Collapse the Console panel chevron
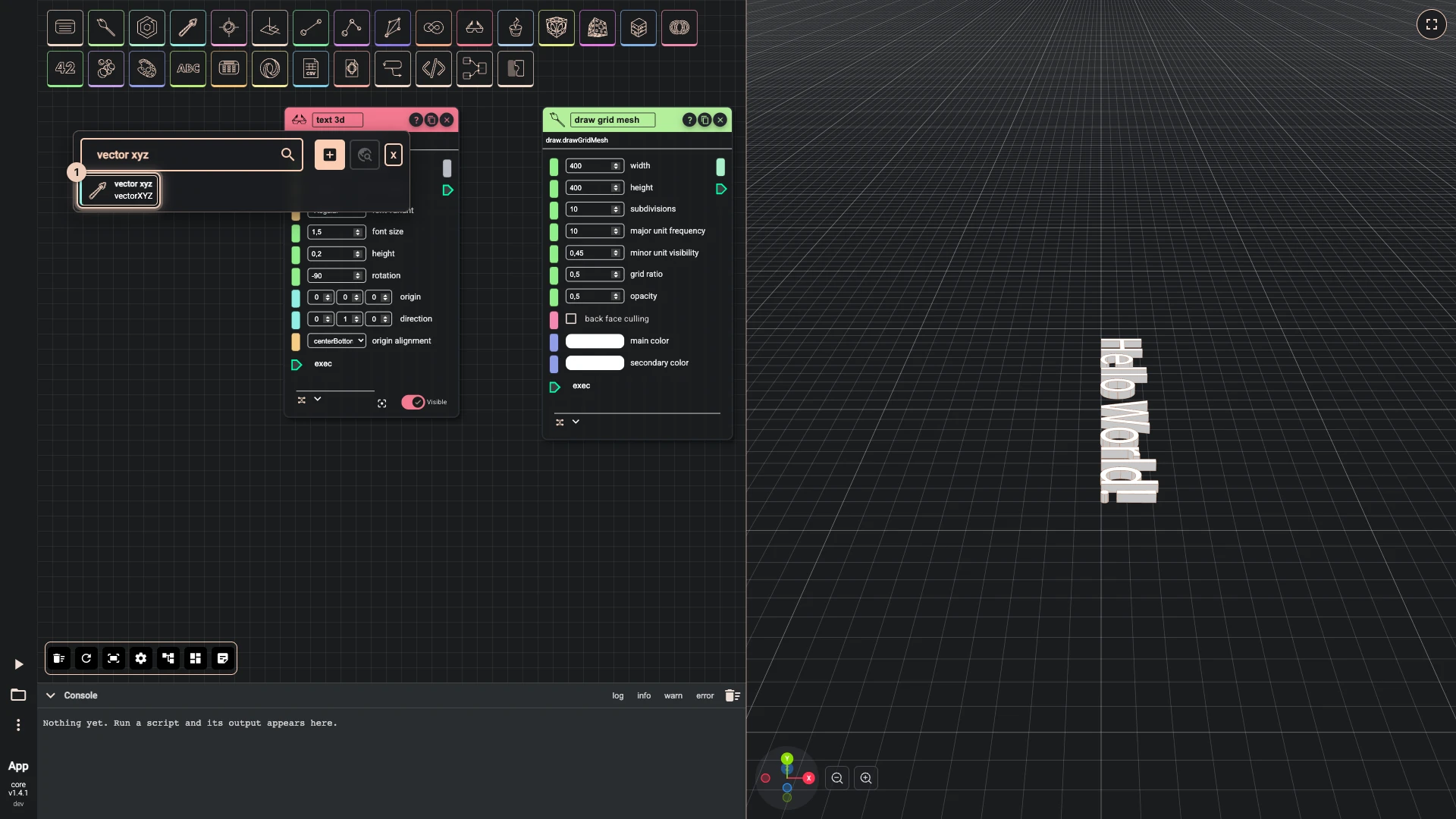 (x=51, y=695)
